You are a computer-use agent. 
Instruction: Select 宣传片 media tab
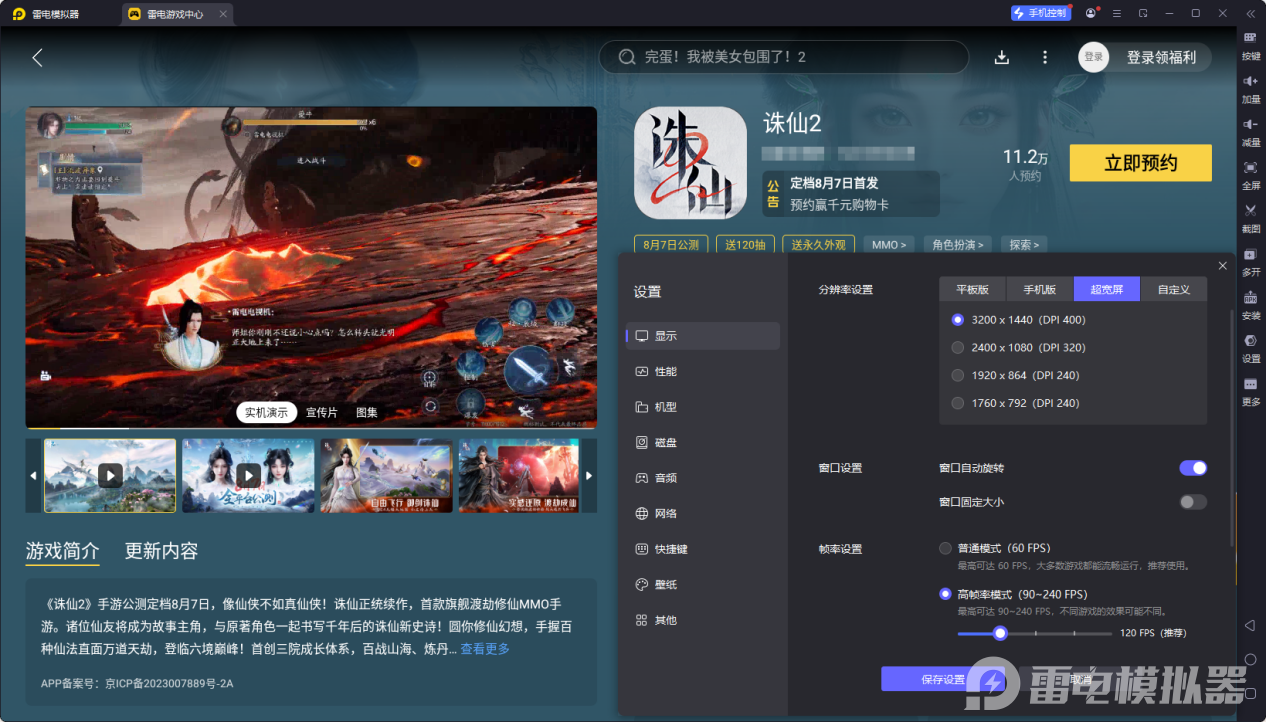pyautogui.click(x=322, y=412)
